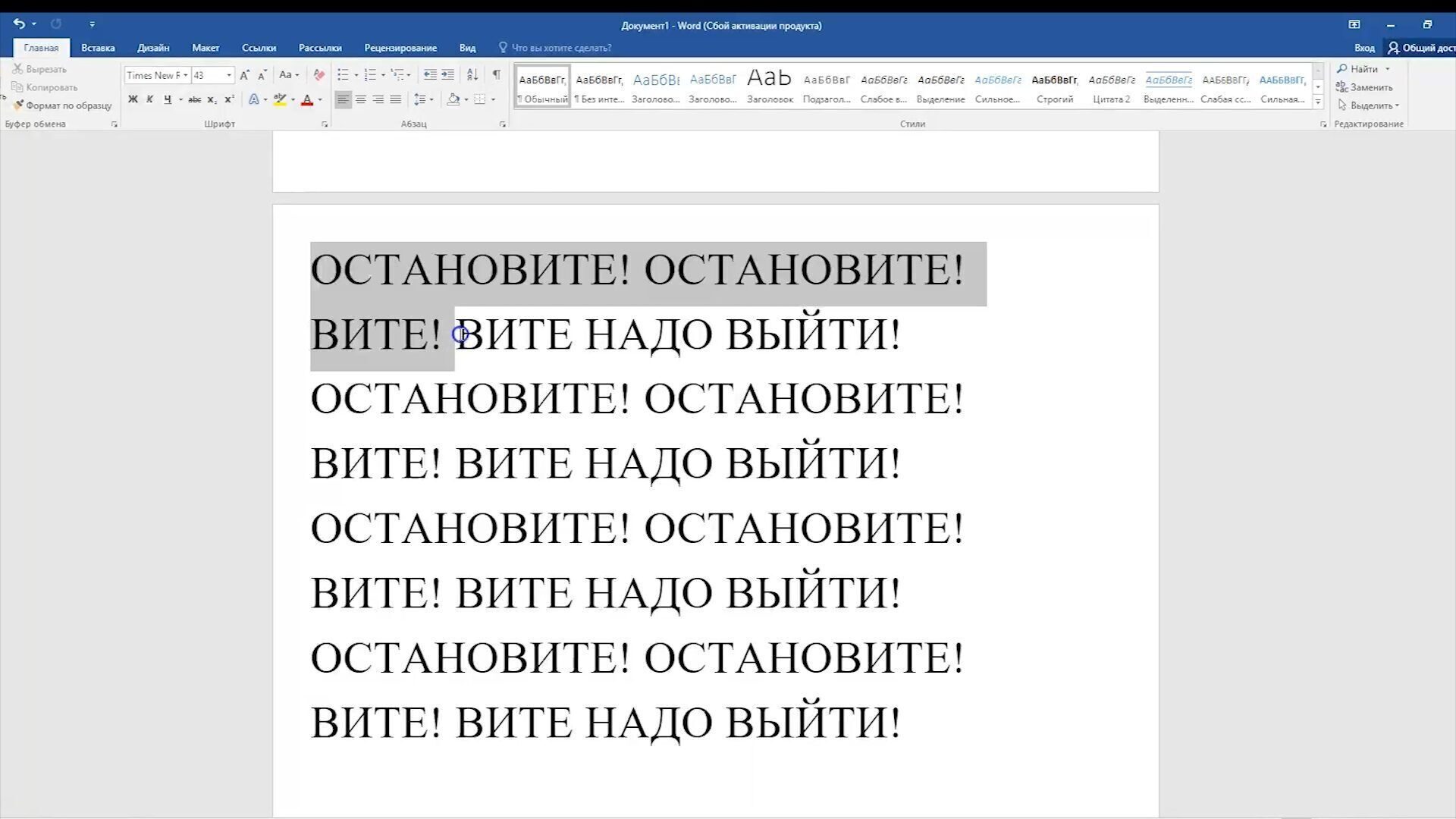Expand the styles gallery with More arrow
Viewport: 1456px width, 819px height.
click(x=1318, y=102)
